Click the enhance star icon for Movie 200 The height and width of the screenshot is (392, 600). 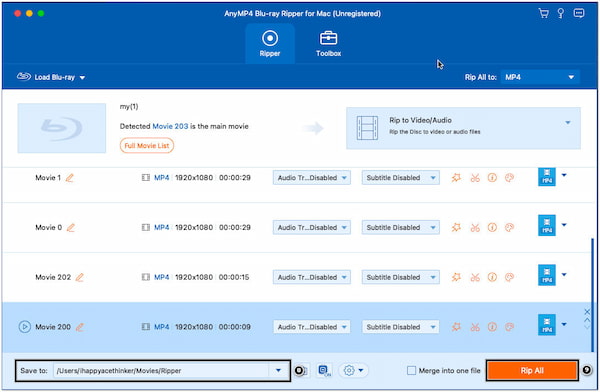[456, 327]
